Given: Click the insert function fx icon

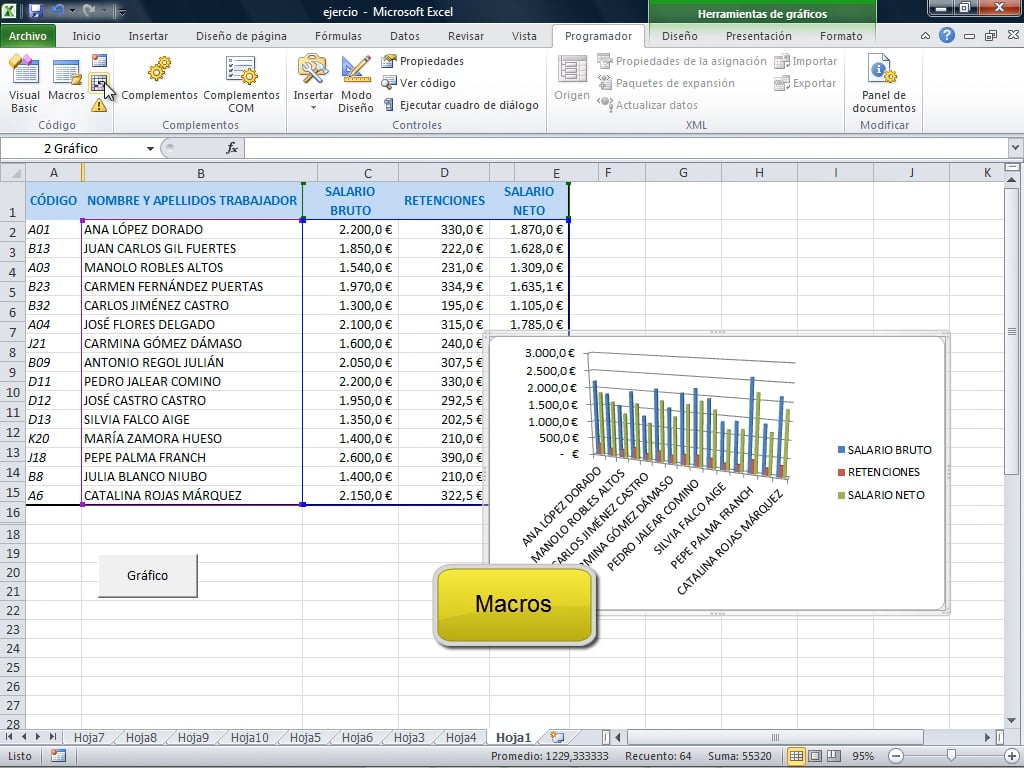Looking at the screenshot, I should point(232,148).
